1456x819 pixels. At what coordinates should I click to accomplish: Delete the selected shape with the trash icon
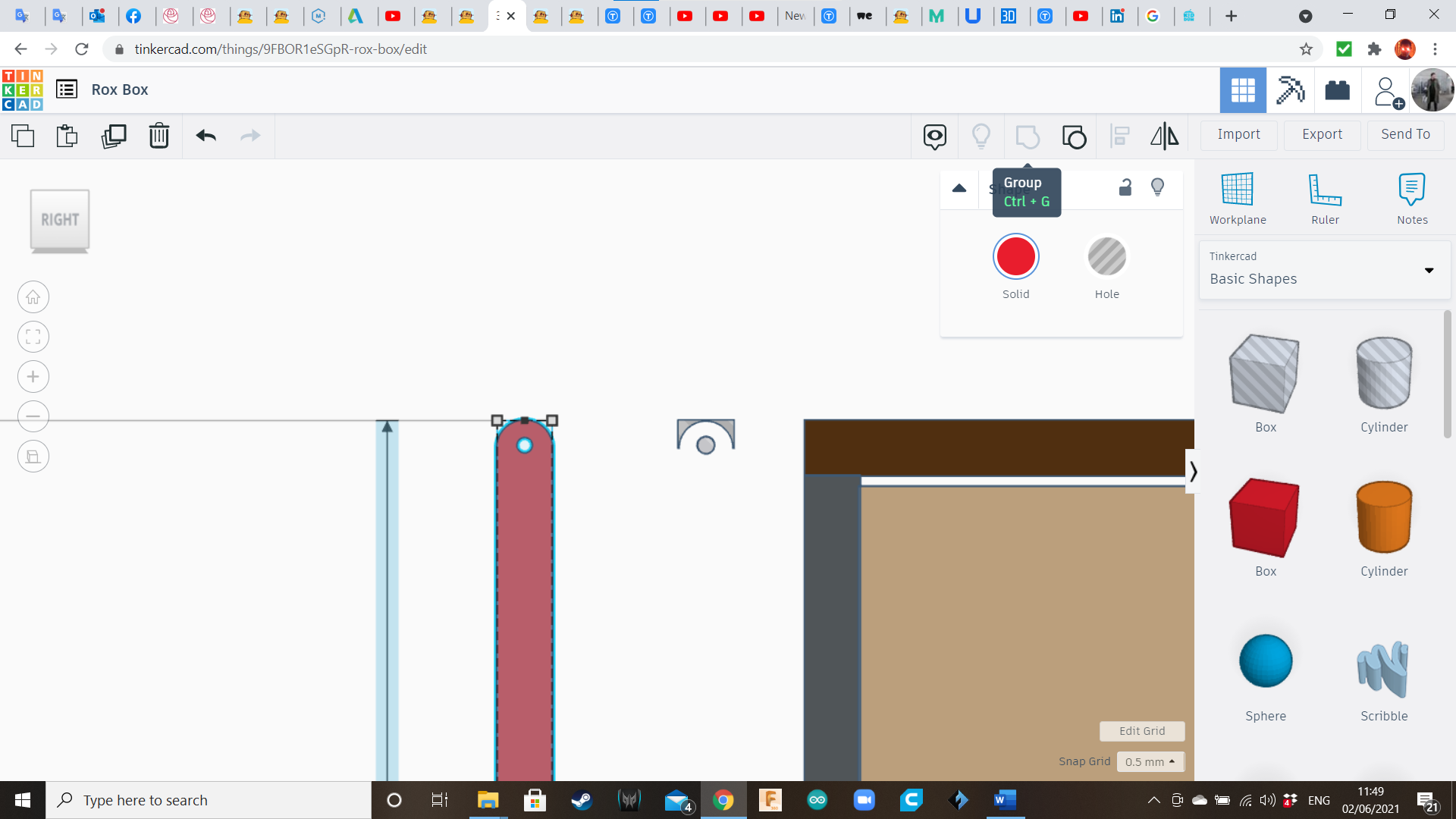pyautogui.click(x=159, y=136)
